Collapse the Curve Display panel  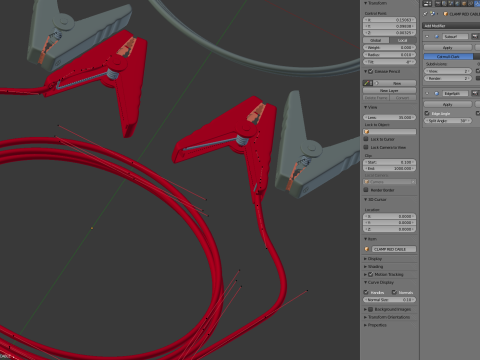tap(365, 282)
